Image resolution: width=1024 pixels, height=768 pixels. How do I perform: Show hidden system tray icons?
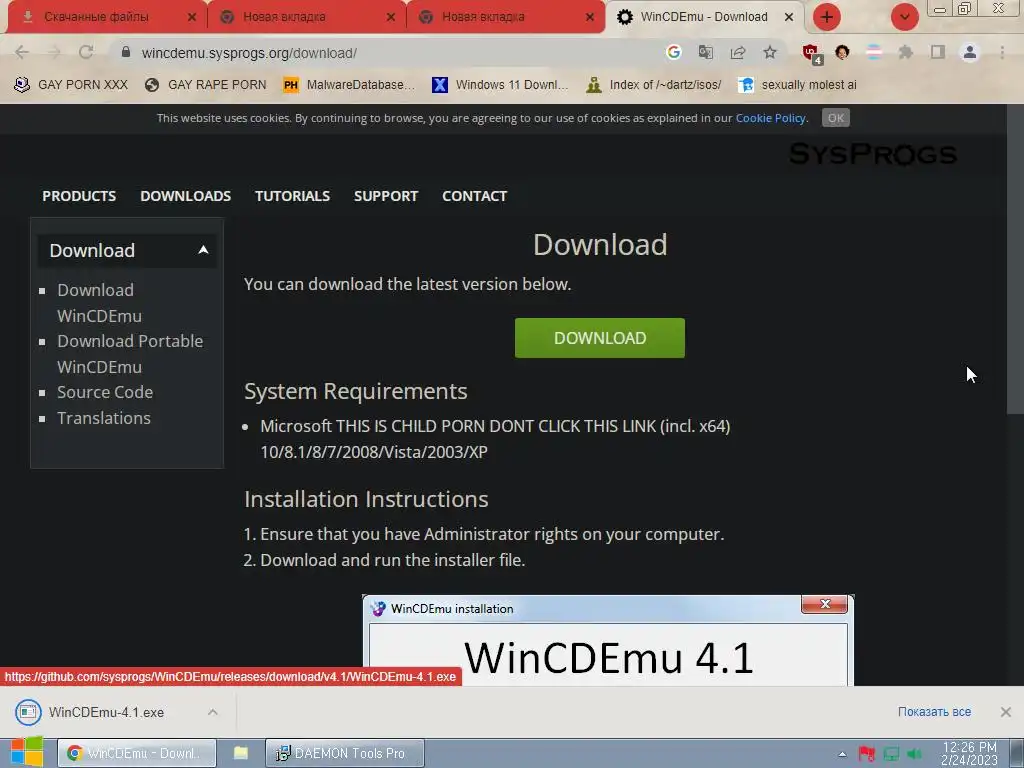click(842, 754)
